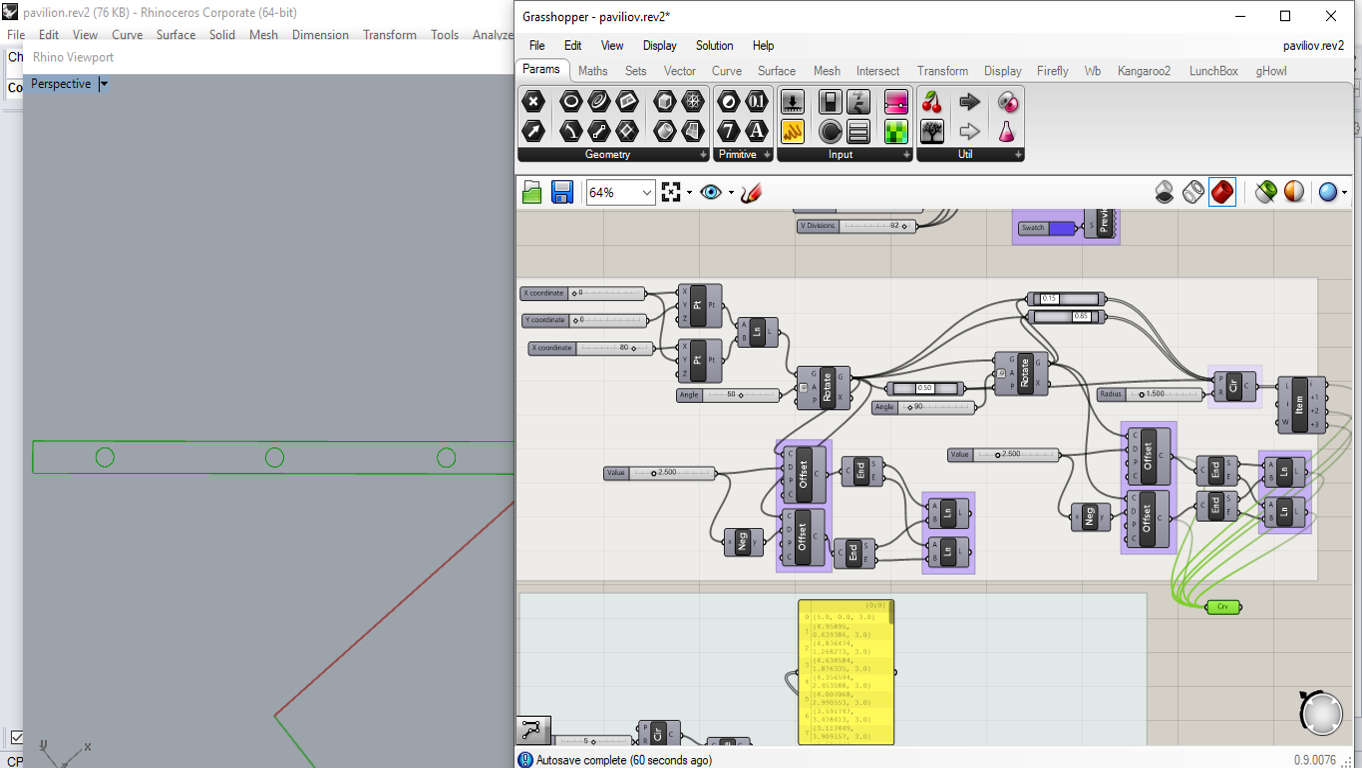Screen dimensions: 1362x768
Task: Click the Angle slider set to 50
Action: click(729, 395)
